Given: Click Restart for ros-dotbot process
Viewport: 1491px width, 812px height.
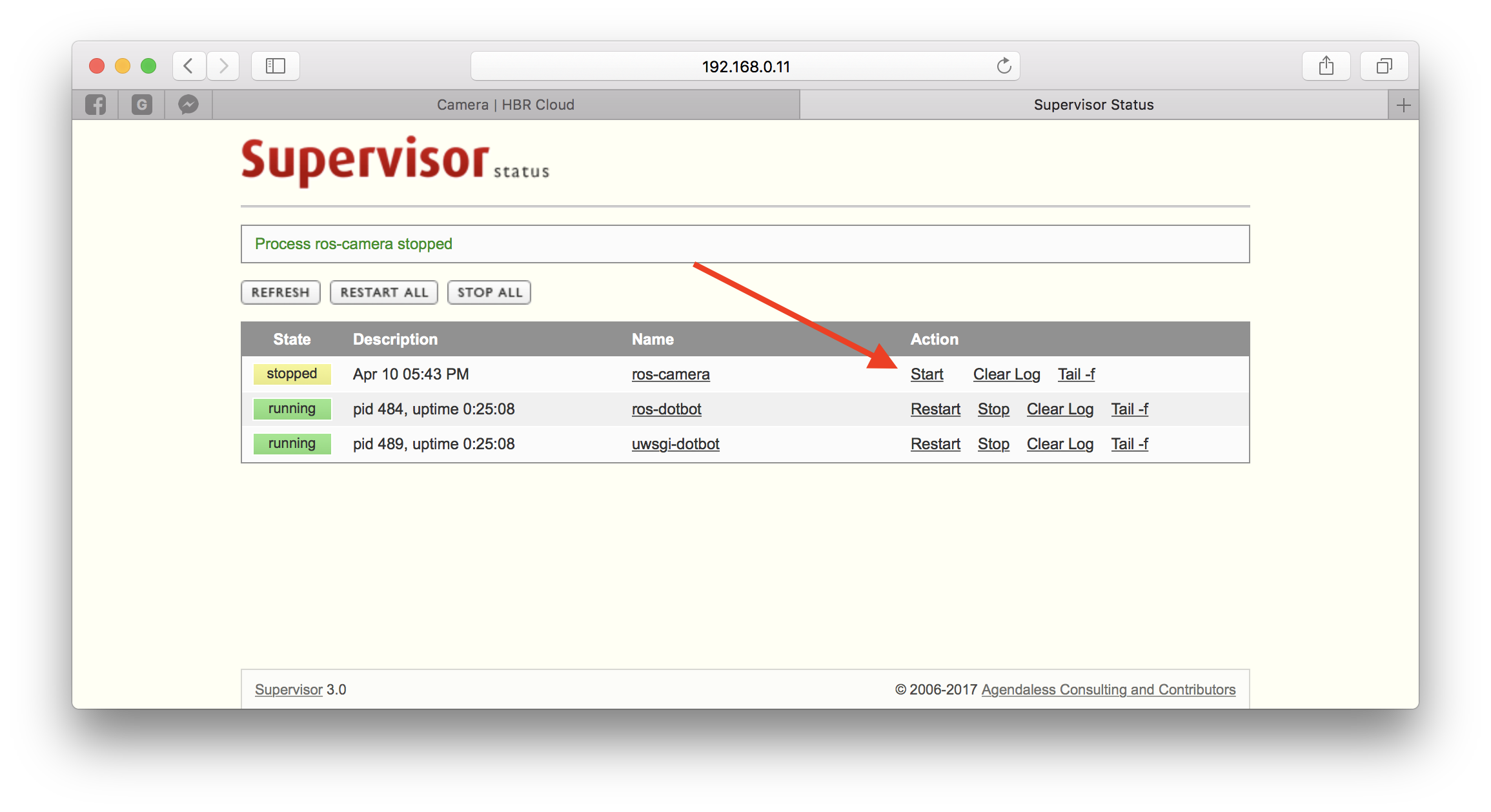Looking at the screenshot, I should (x=933, y=408).
